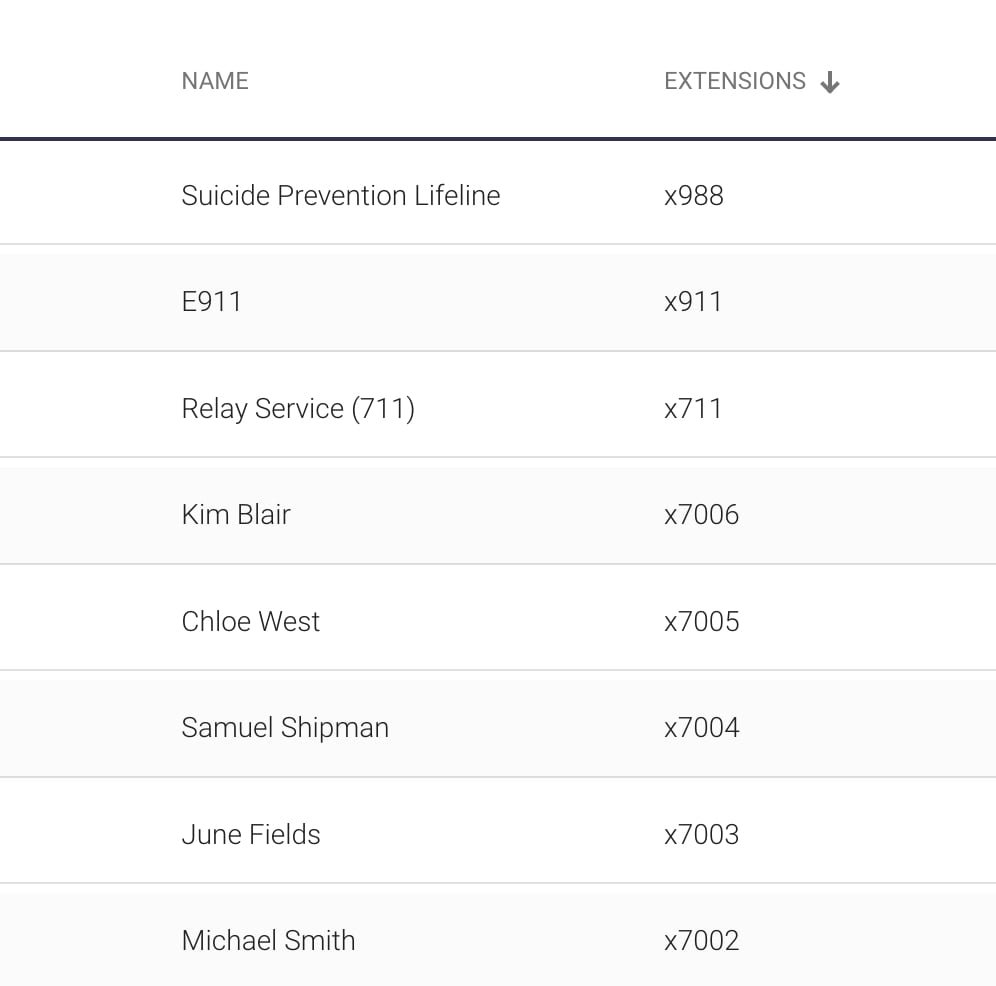Select Samuel Shipman in the list

click(285, 728)
